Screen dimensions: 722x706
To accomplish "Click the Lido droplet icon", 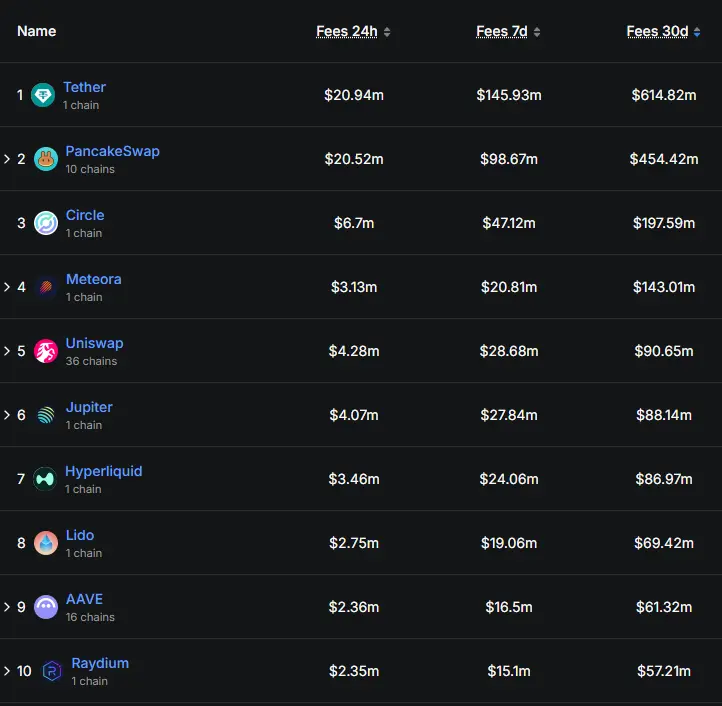I will (x=46, y=543).
